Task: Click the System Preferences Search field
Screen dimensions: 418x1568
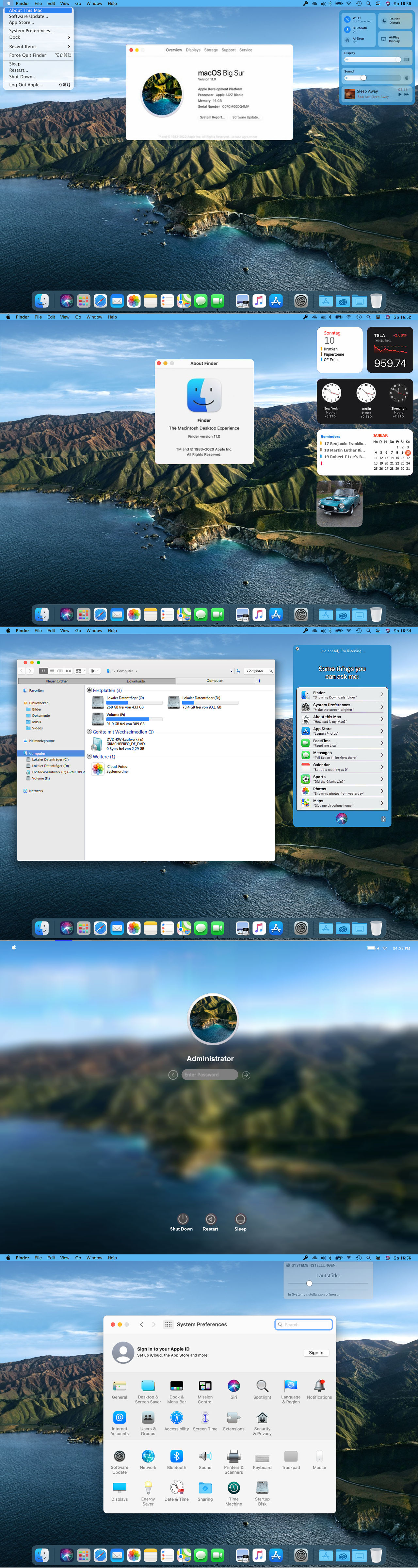Action: [304, 1324]
